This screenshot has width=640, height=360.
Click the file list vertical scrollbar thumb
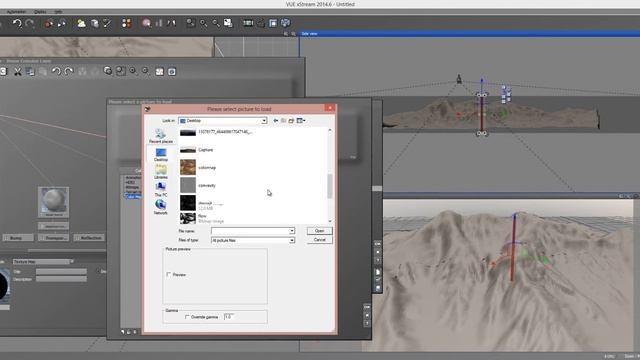point(330,186)
